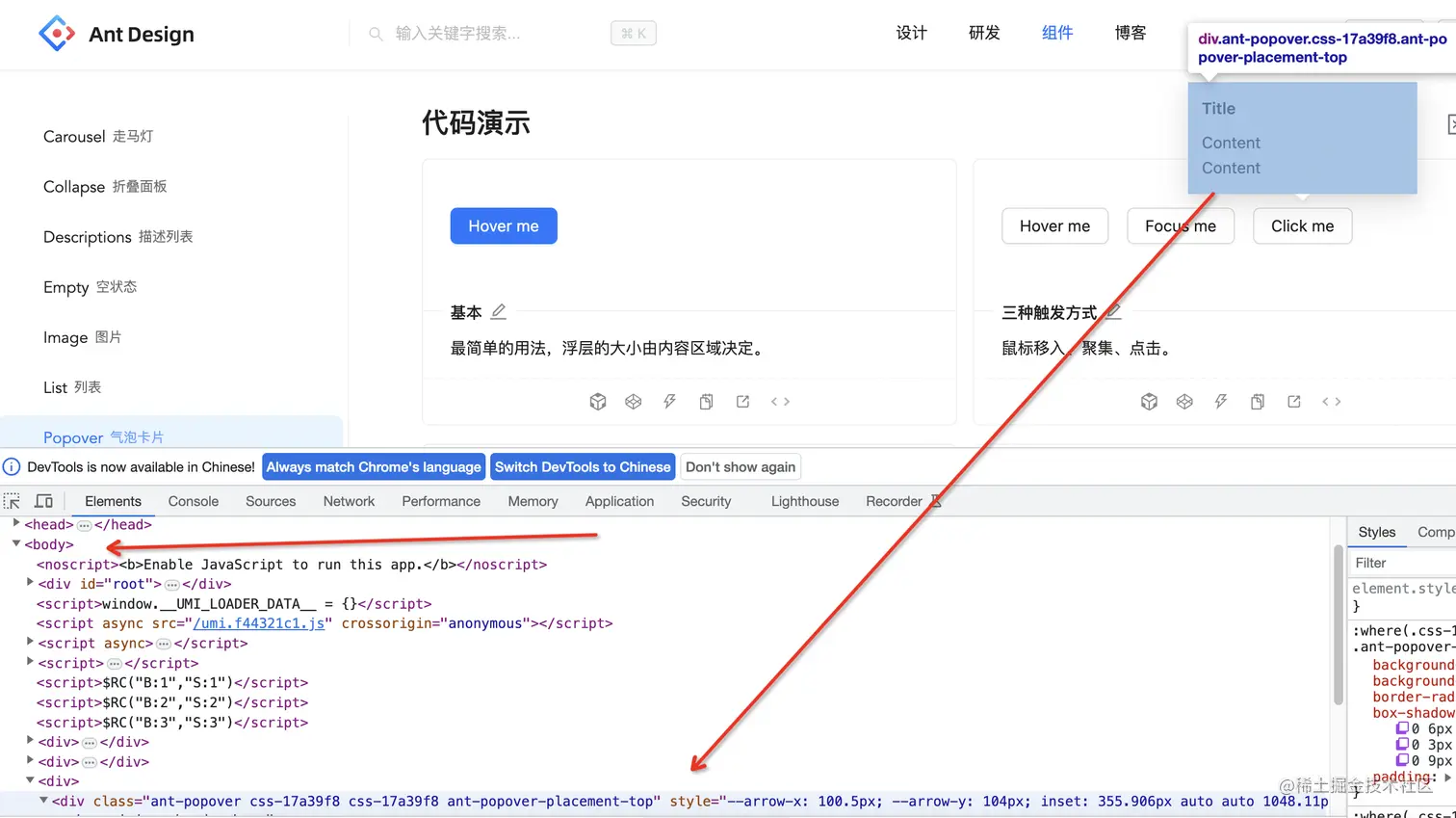Select the Styles pane tab
The height and width of the screenshot is (818, 1456).
tap(1376, 532)
